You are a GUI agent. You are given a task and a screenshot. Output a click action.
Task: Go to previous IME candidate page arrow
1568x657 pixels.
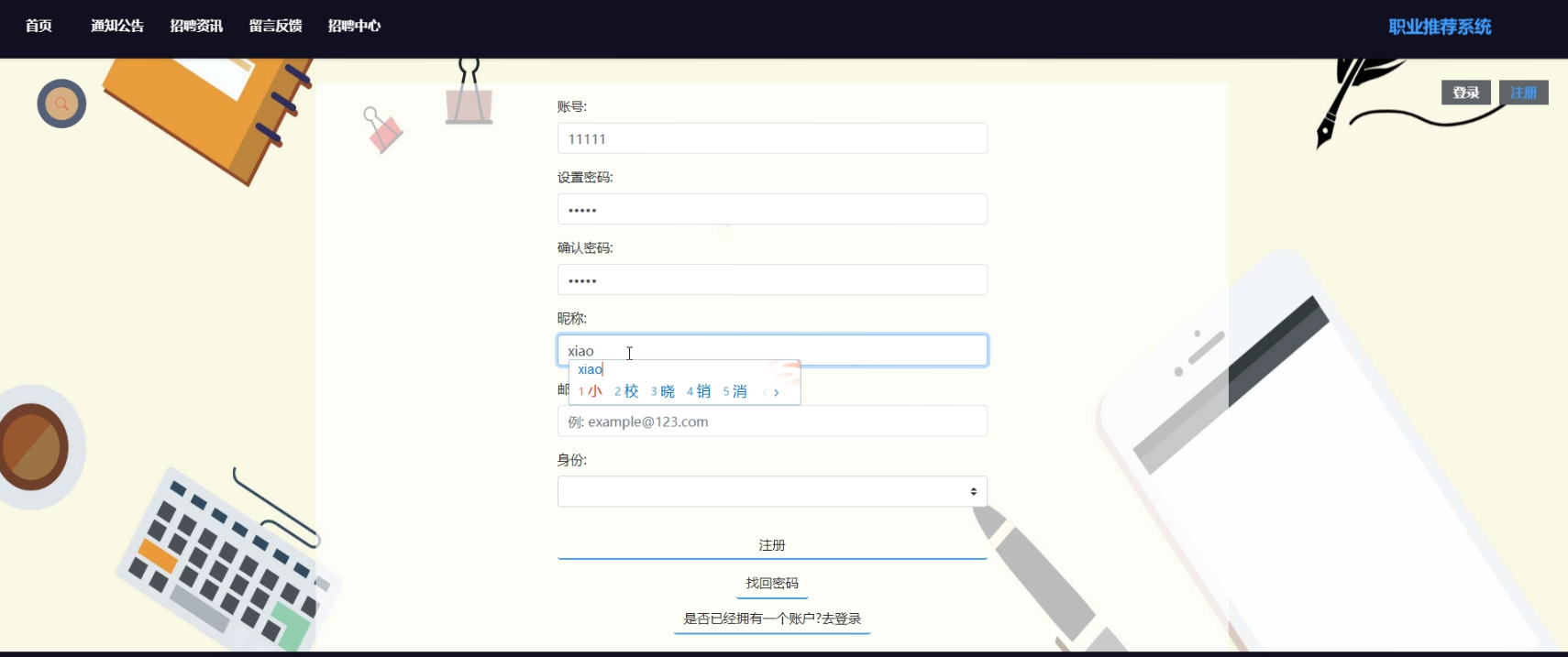[x=765, y=392]
